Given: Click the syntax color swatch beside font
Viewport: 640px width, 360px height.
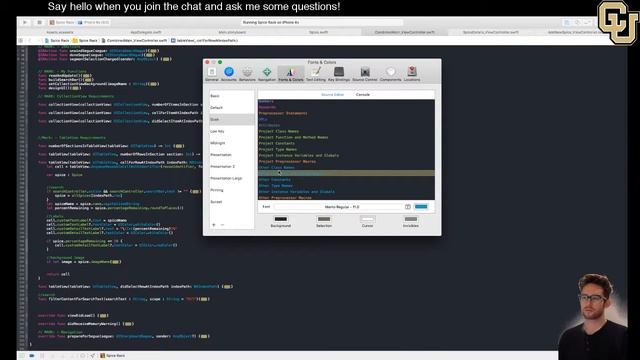Looking at the screenshot, I should click(421, 207).
